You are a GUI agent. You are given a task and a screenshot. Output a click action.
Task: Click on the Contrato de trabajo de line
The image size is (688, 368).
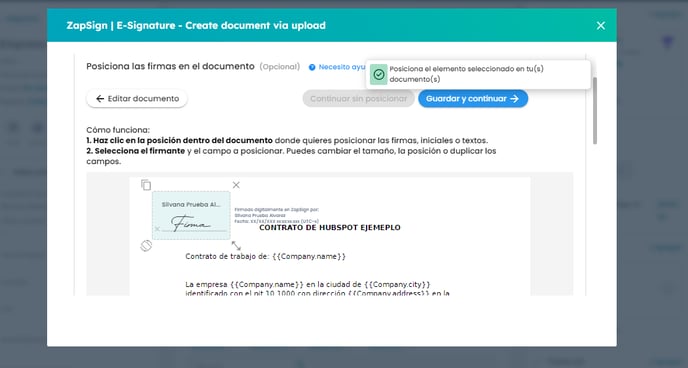265,256
